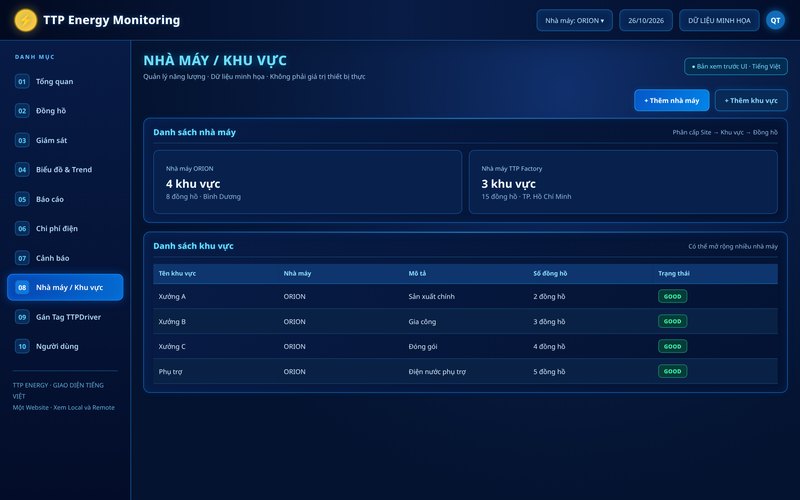Click Bản xem trước UI - Tiếng Việt badge
Viewport: 800px width, 500px height.
pyautogui.click(x=736, y=66)
